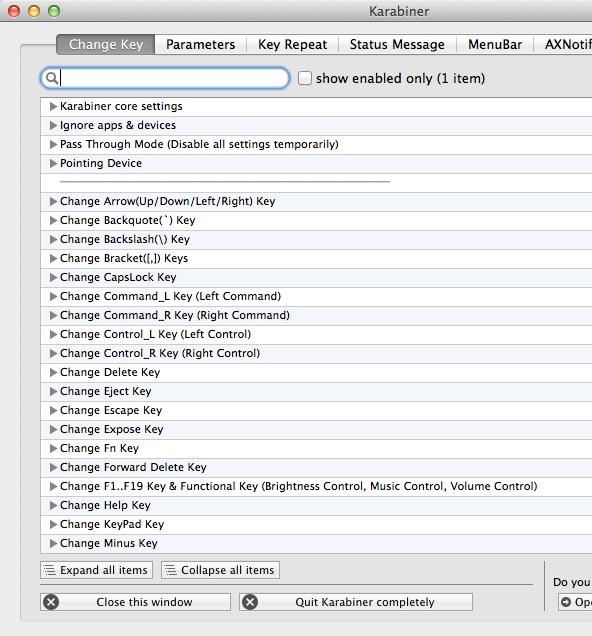Click Quit Karabiner completely button
The image size is (592, 636).
coord(356,602)
